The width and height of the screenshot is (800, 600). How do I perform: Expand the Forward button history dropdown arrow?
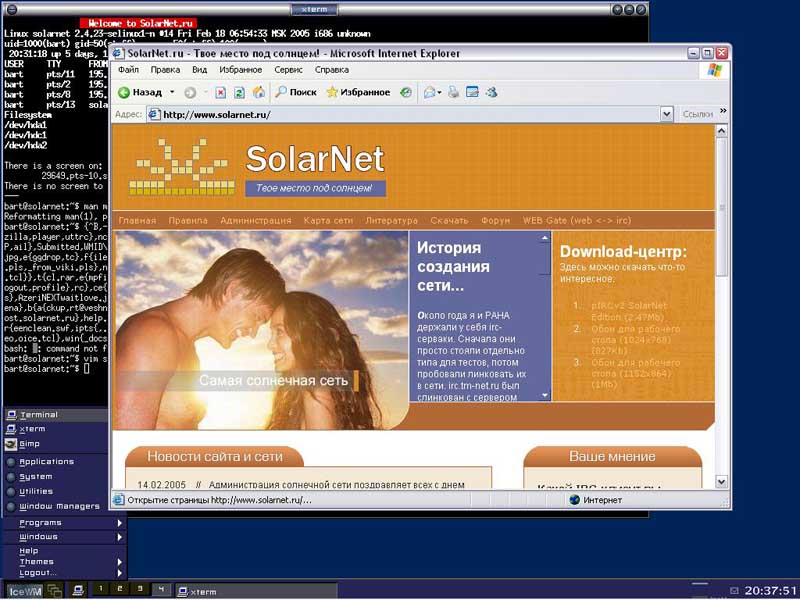click(205, 92)
